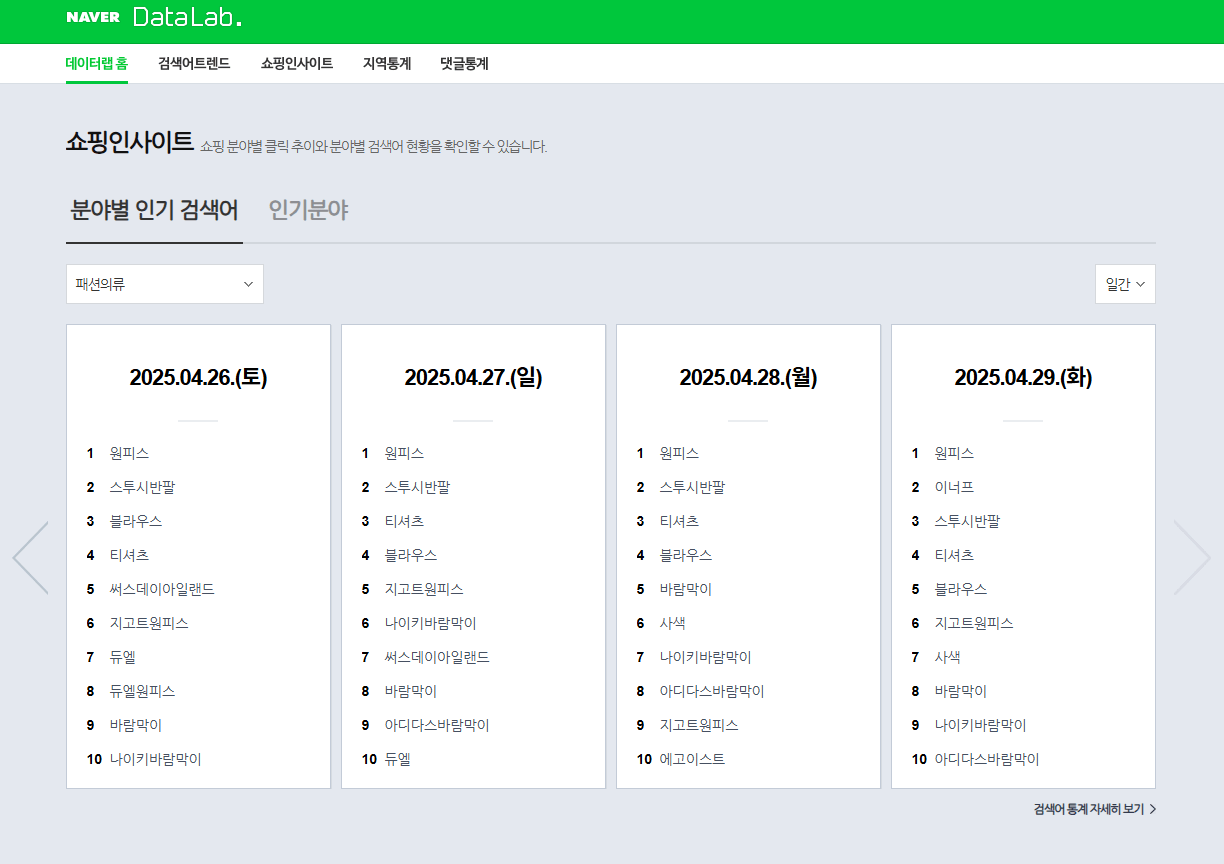The height and width of the screenshot is (864, 1224).
Task: Click the previous dates left arrow
Action: point(30,558)
